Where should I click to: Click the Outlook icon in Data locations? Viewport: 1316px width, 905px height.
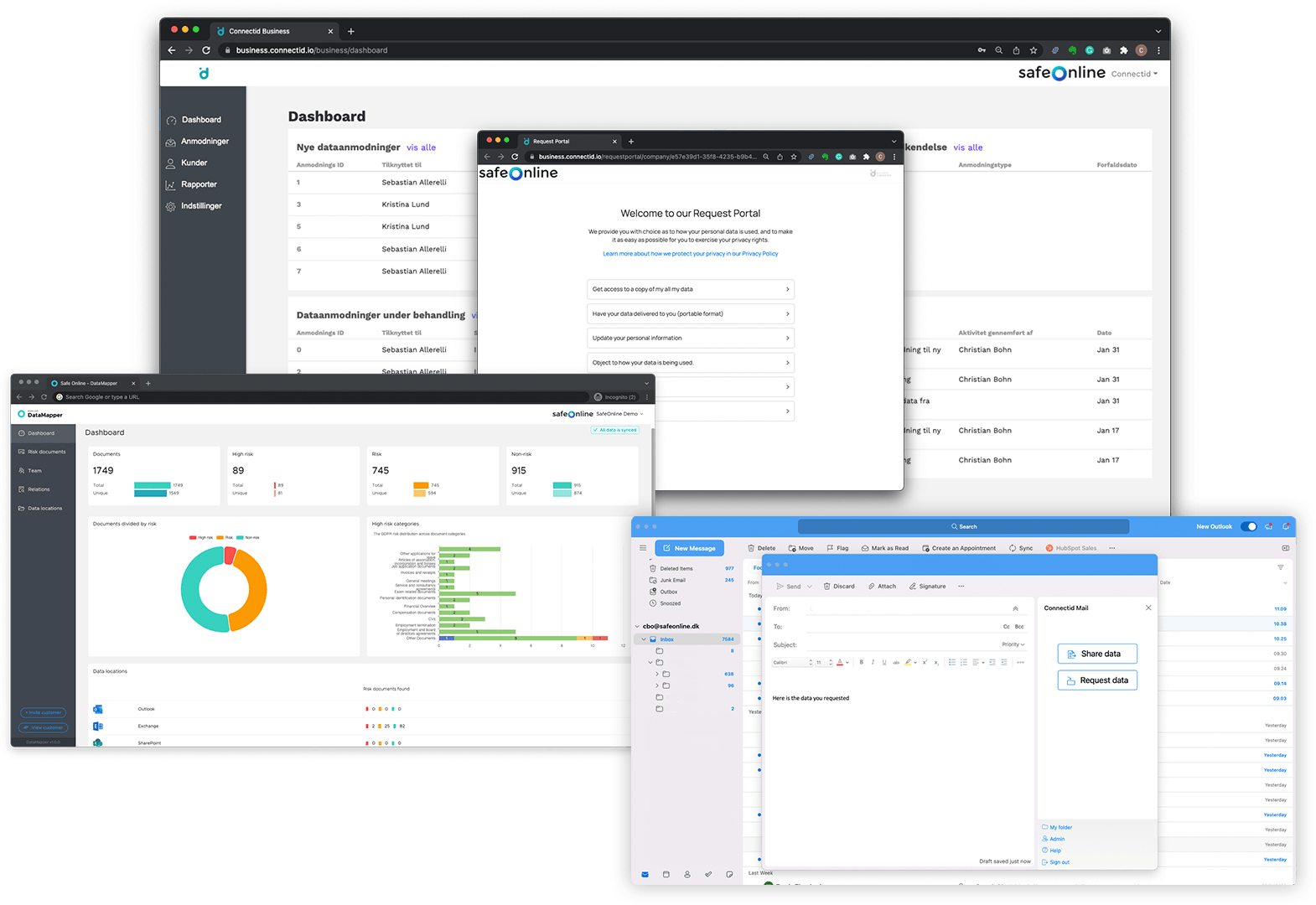point(98,709)
